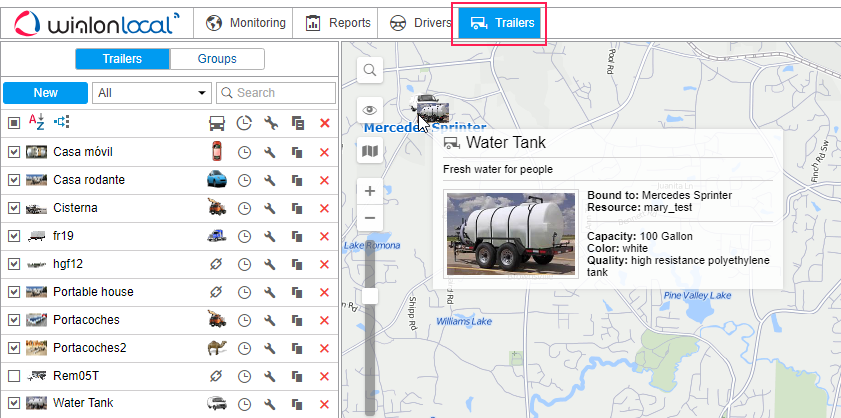Open properties wrench for Cisterna
Image resolution: width=841 pixels, height=418 pixels.
pyautogui.click(x=270, y=209)
